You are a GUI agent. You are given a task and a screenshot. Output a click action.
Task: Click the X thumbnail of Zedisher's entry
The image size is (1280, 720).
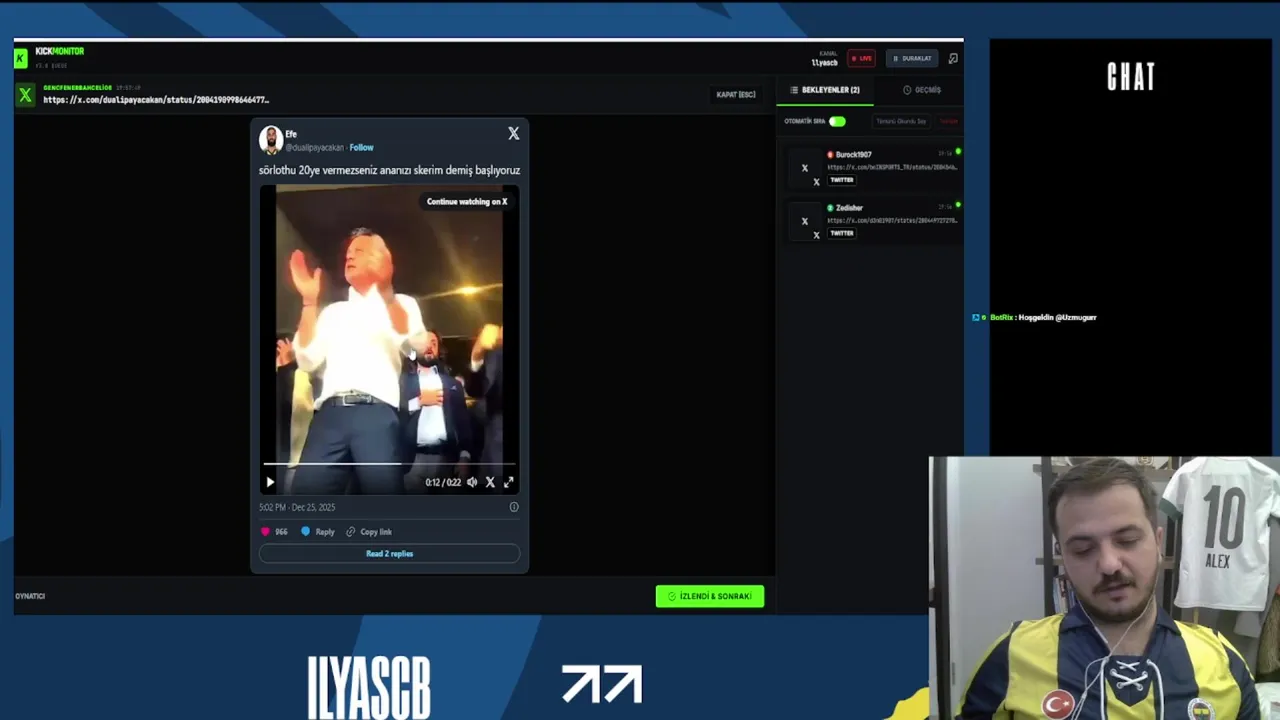804,221
